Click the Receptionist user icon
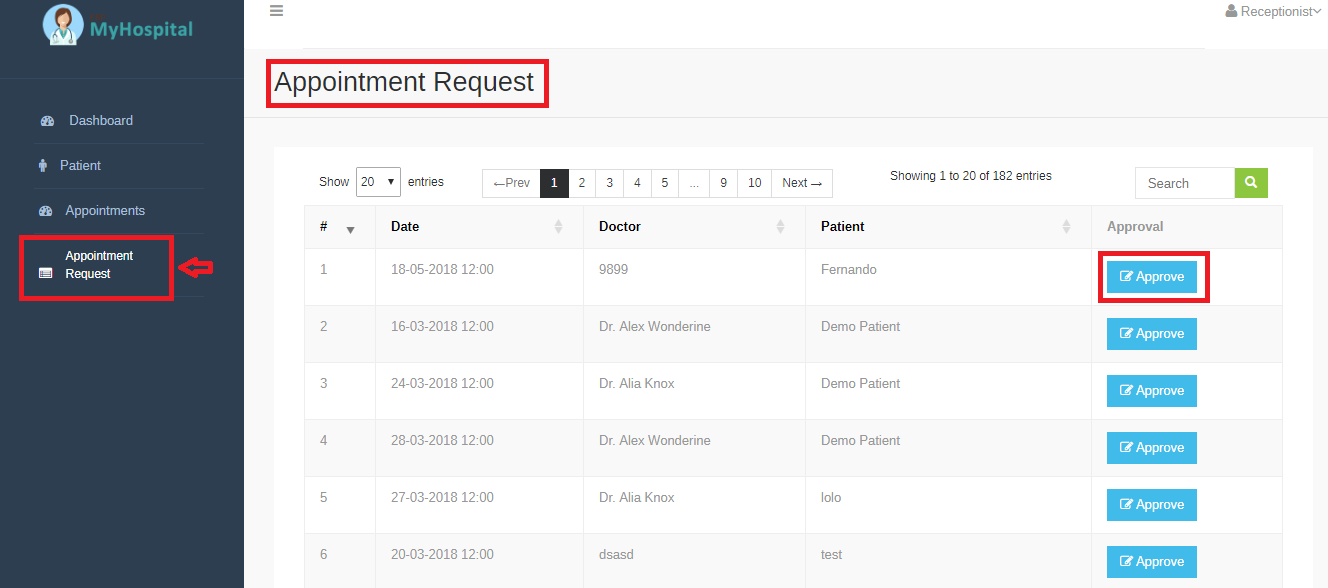The image size is (1328, 588). 1232,12
